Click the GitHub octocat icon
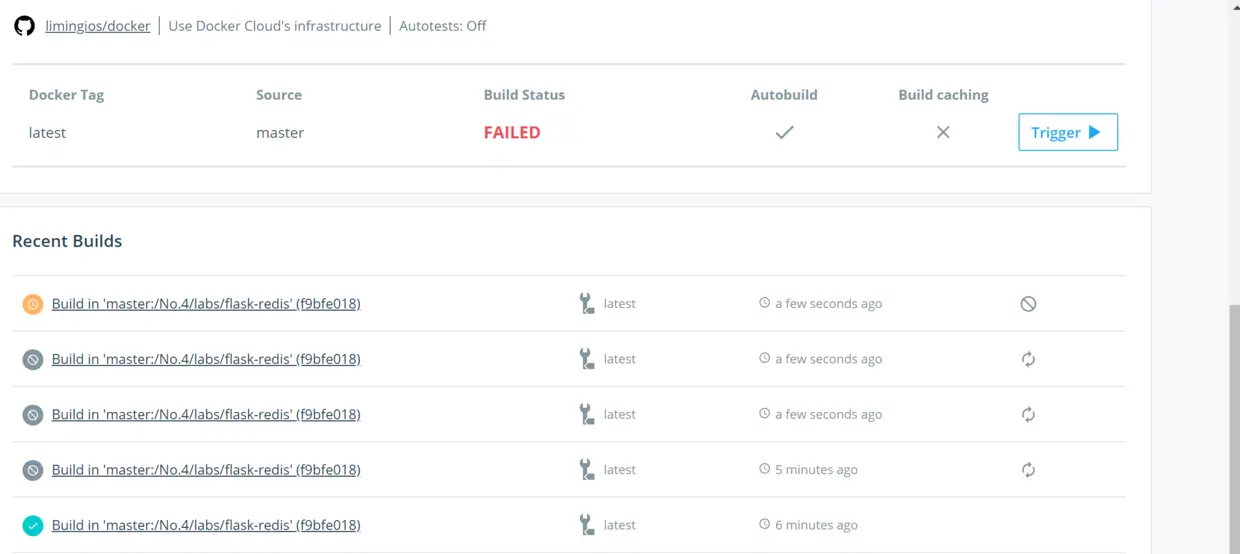The width and height of the screenshot is (1240, 554). pyautogui.click(x=24, y=26)
